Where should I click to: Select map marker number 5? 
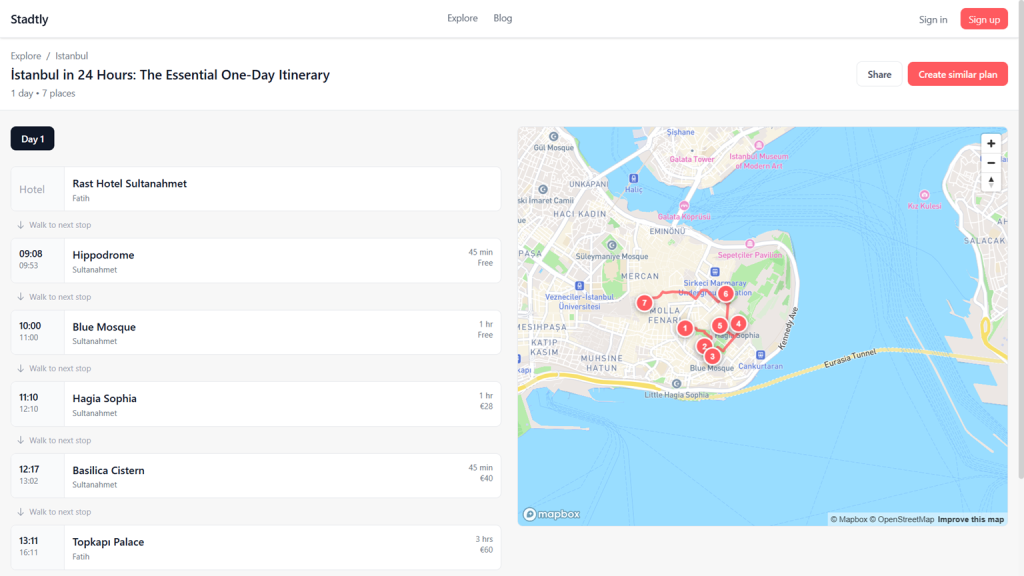[720, 325]
